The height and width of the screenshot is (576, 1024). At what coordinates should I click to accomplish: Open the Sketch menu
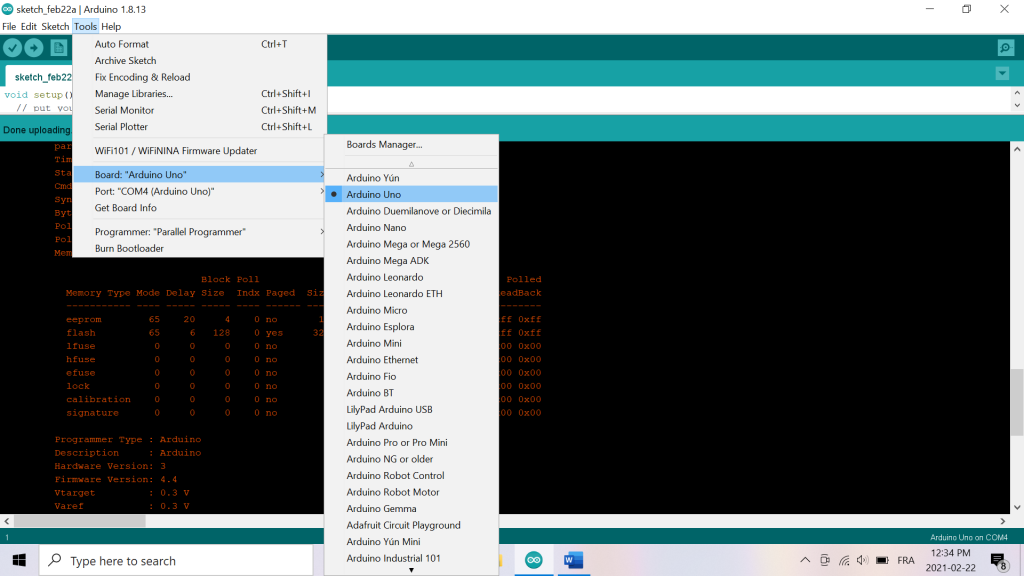click(55, 26)
